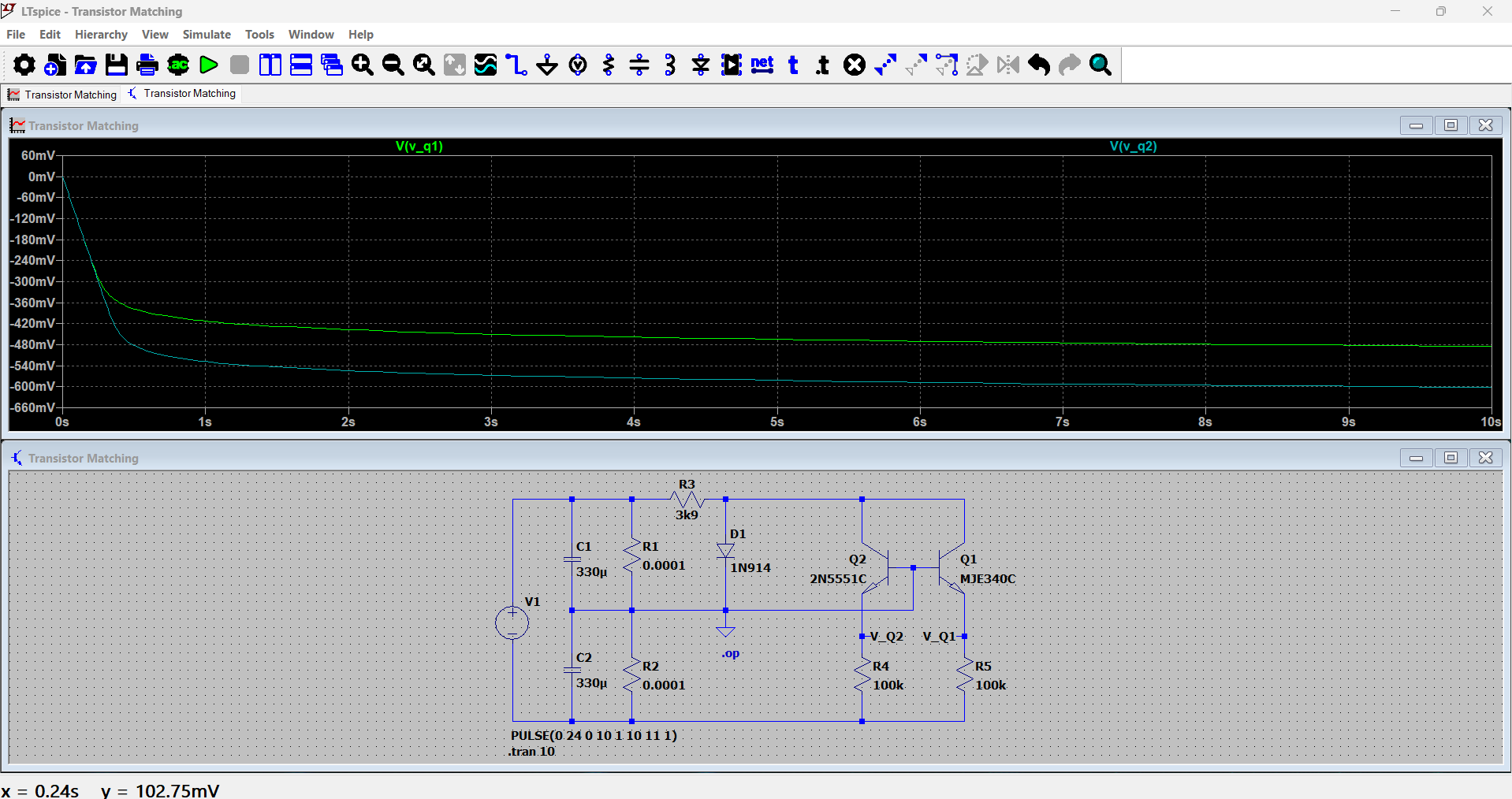Click the 5s time axis label
This screenshot has height=799, width=1512.
[777, 422]
